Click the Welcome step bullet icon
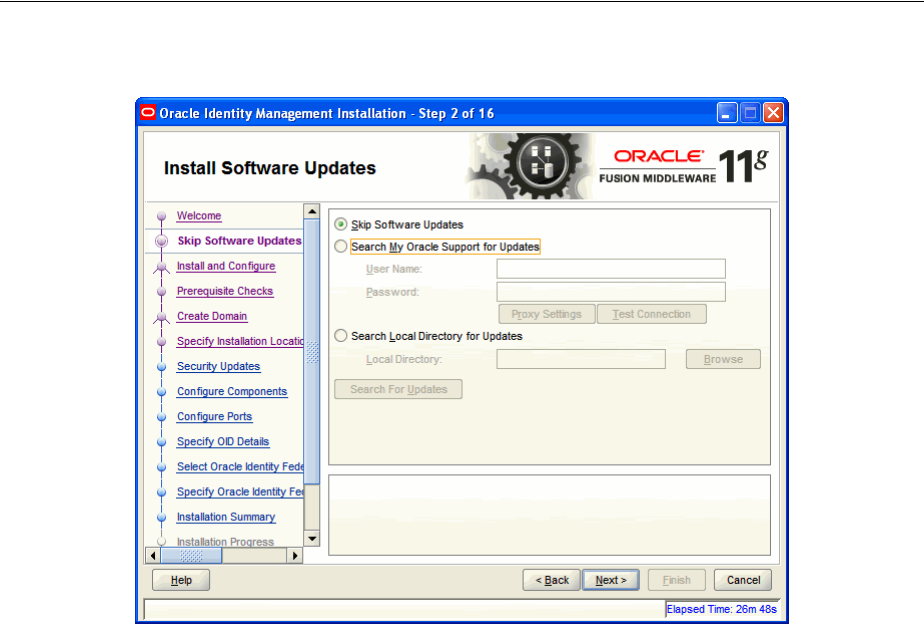 [161, 216]
